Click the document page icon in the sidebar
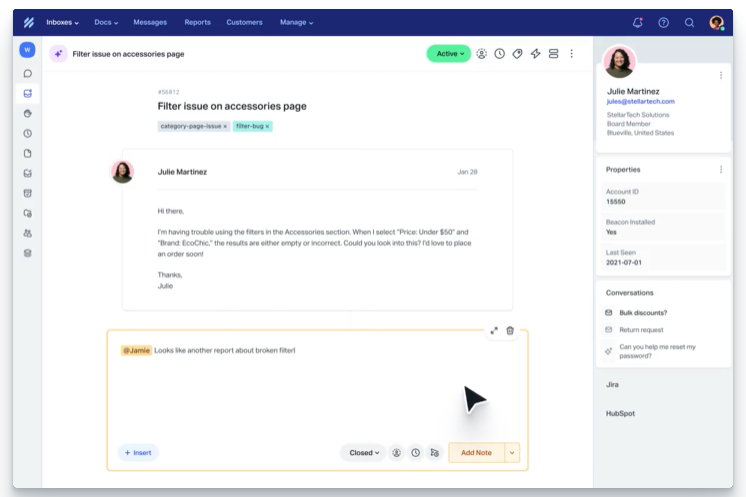746x497 pixels. pyautogui.click(x=28, y=153)
